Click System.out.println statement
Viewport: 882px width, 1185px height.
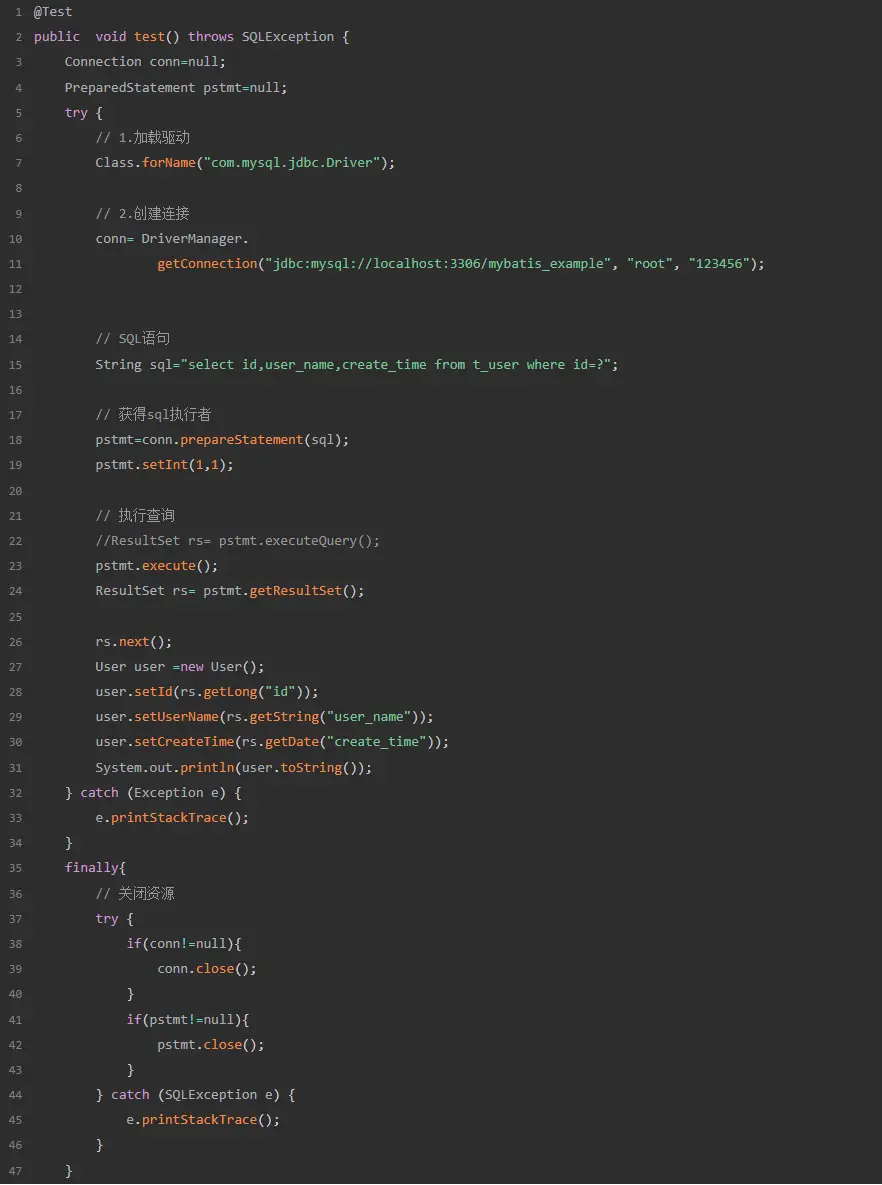[x=233, y=768]
